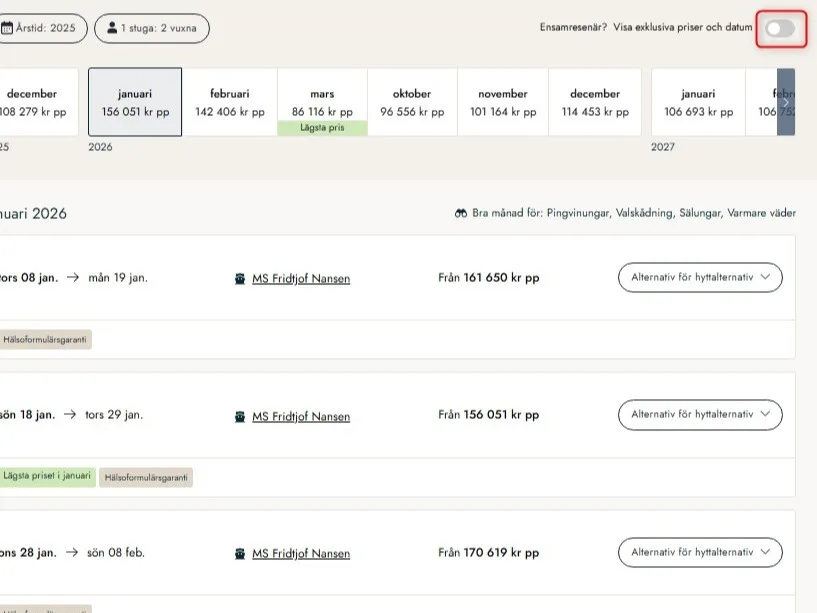Select the november 101 164 kr tab
This screenshot has width=817, height=613.
(x=502, y=102)
